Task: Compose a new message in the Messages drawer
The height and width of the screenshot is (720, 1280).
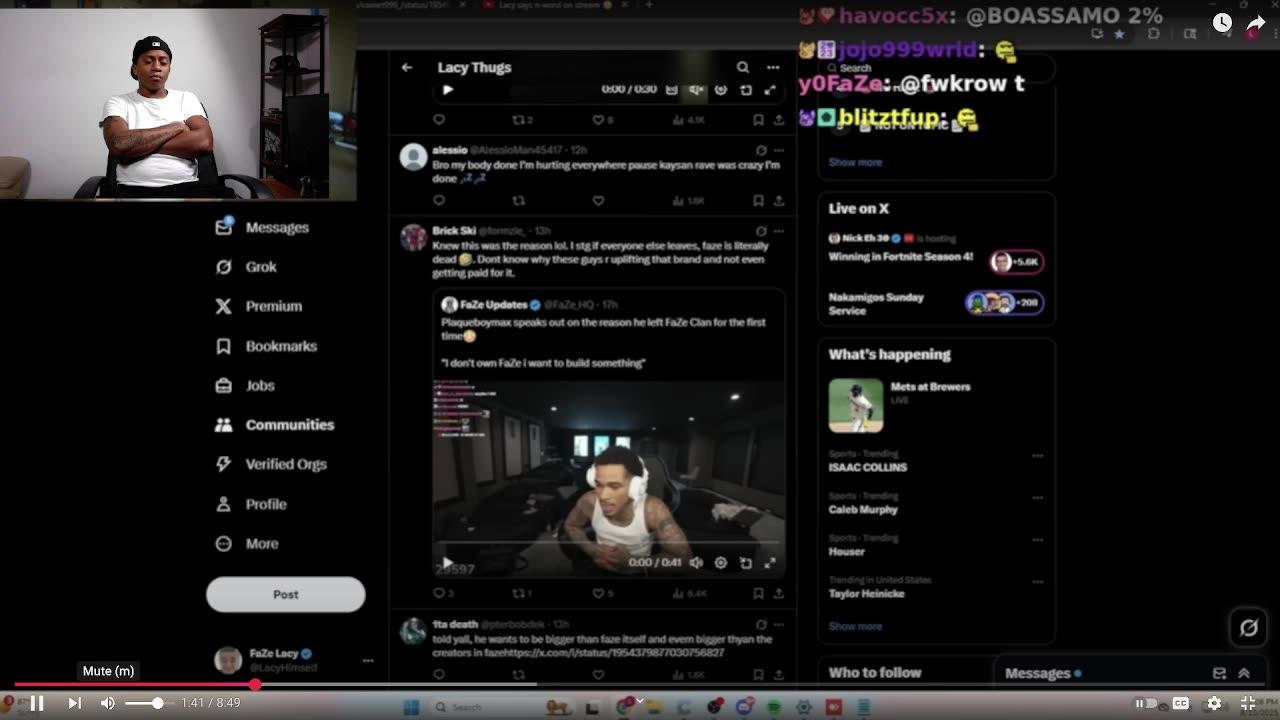Action: pos(1219,674)
